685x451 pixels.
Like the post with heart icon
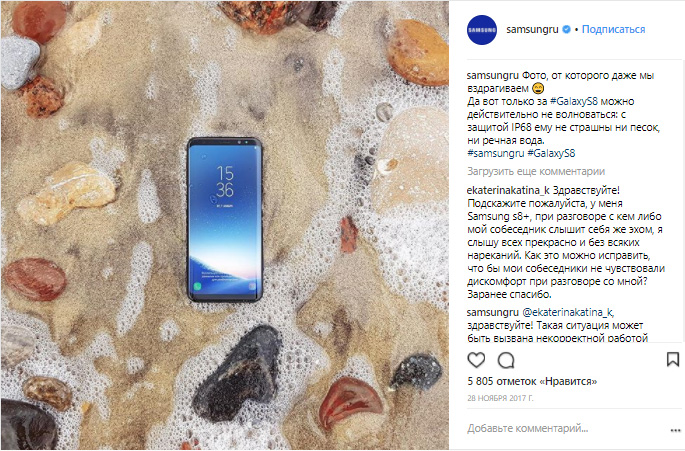pyautogui.click(x=476, y=360)
